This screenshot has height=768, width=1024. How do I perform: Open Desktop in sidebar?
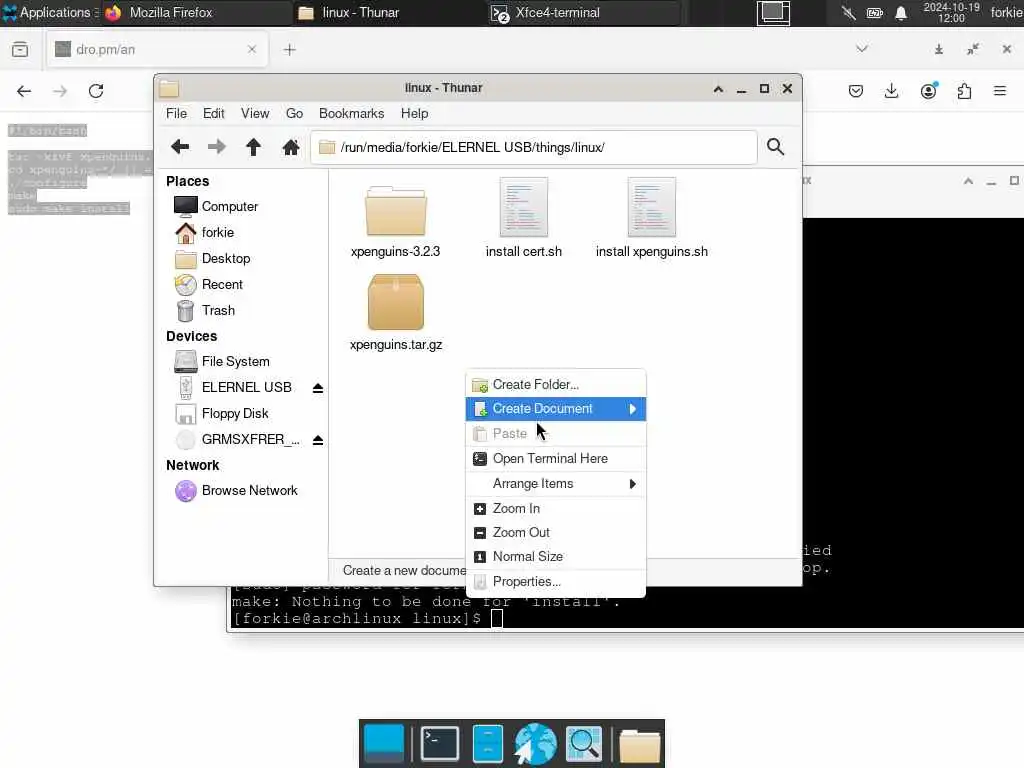coord(226,259)
